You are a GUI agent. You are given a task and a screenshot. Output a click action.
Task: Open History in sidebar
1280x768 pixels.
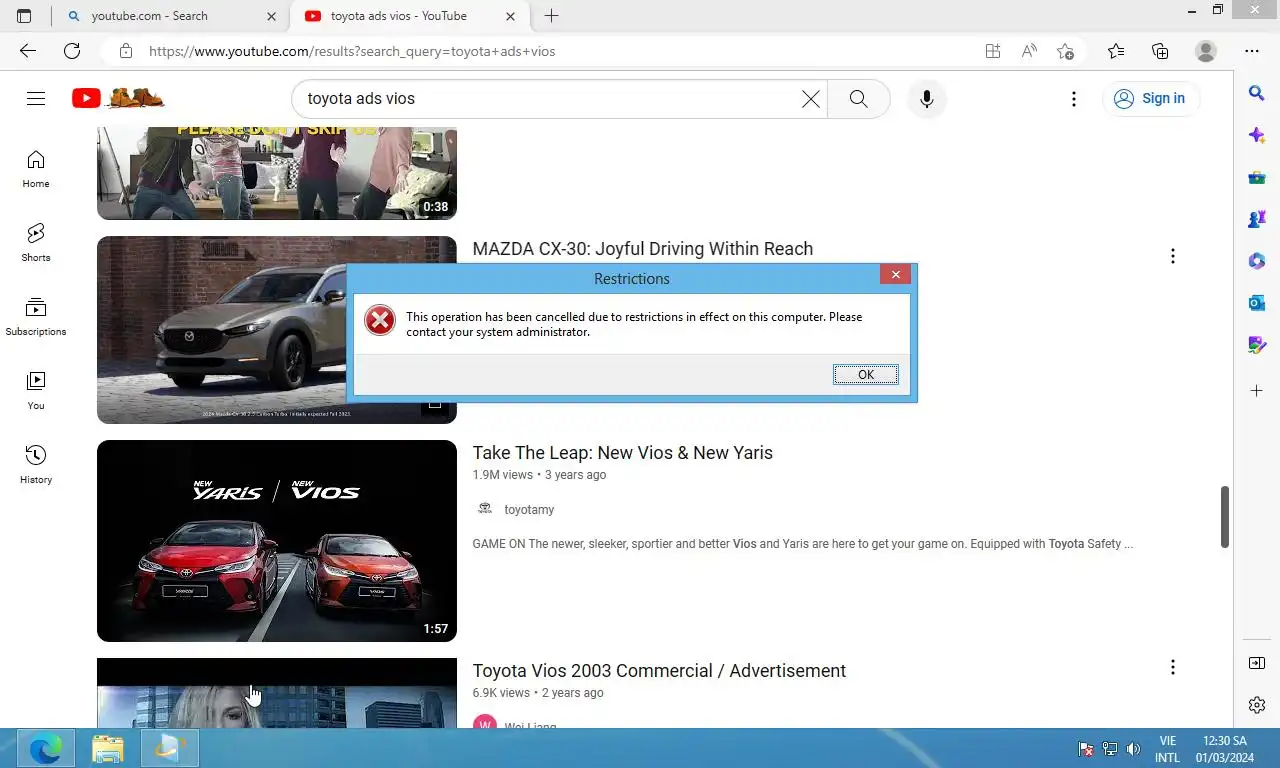(36, 465)
